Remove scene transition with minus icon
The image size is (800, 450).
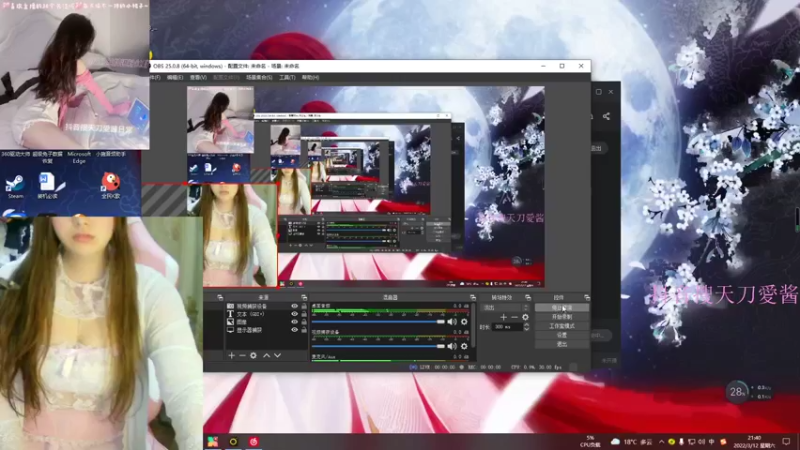click(x=514, y=317)
